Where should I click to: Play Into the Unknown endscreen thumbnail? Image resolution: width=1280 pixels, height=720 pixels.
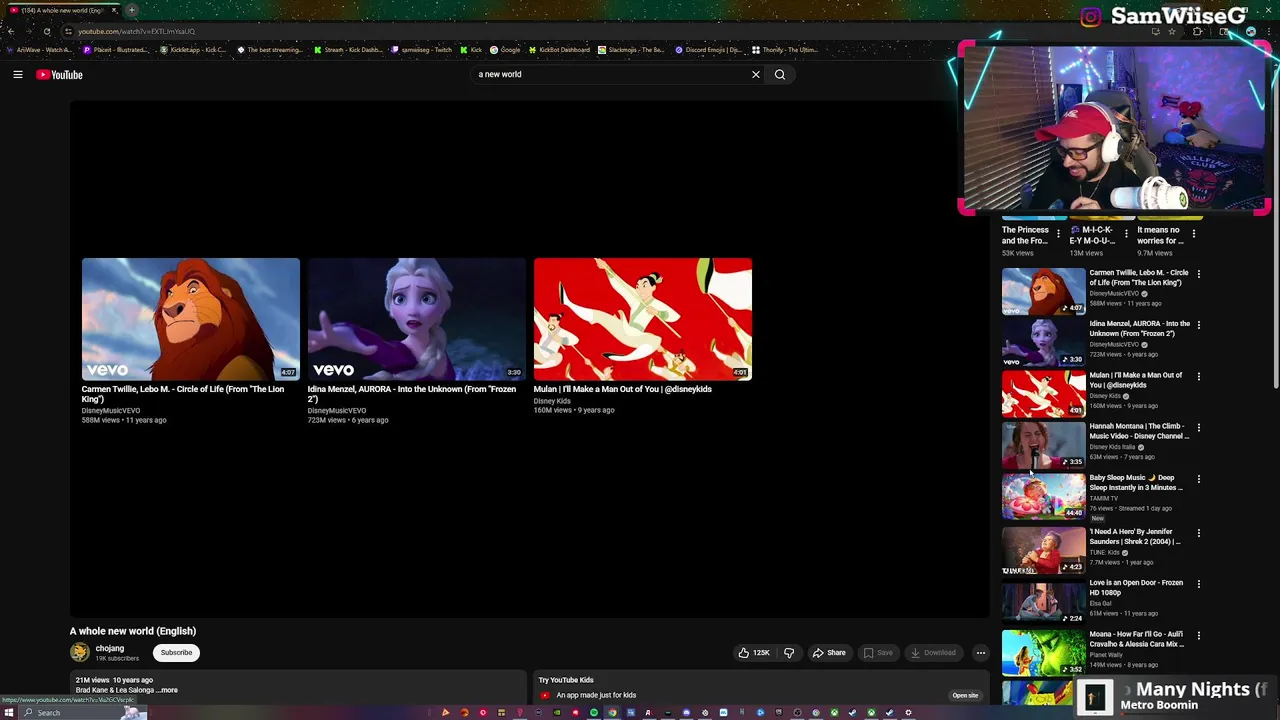coord(416,319)
